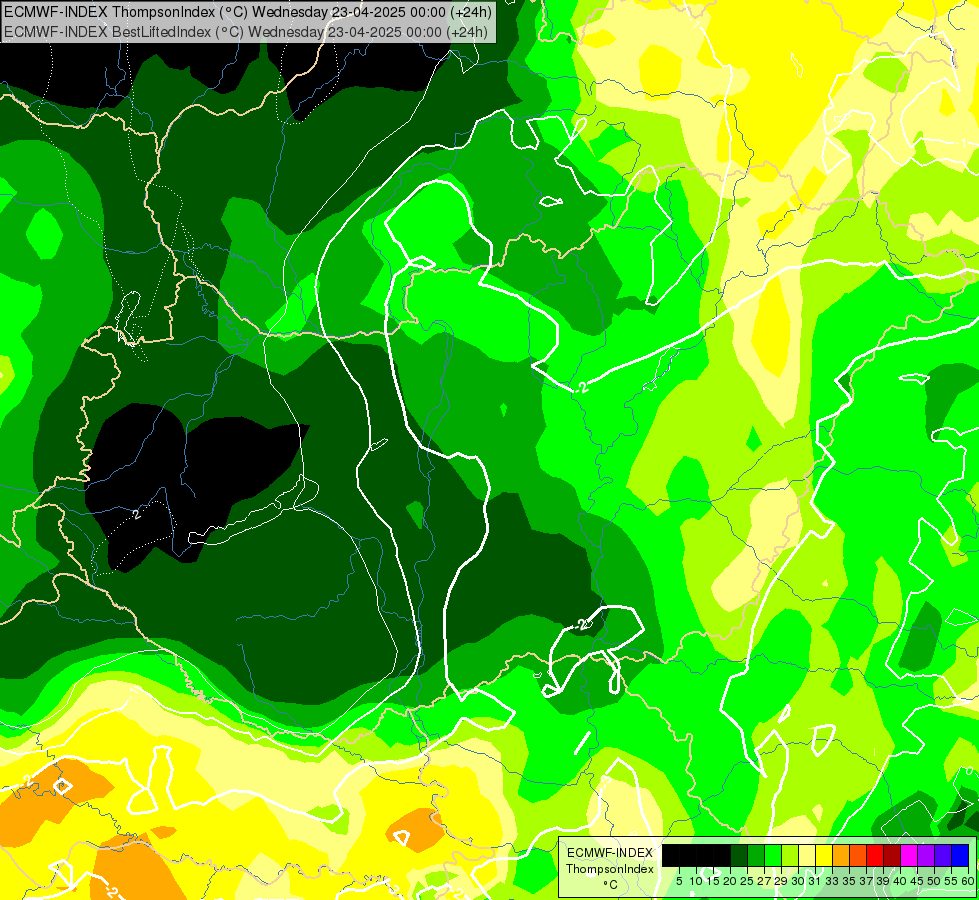
Task: Click the legend tick label '5'
Action: click(679, 881)
